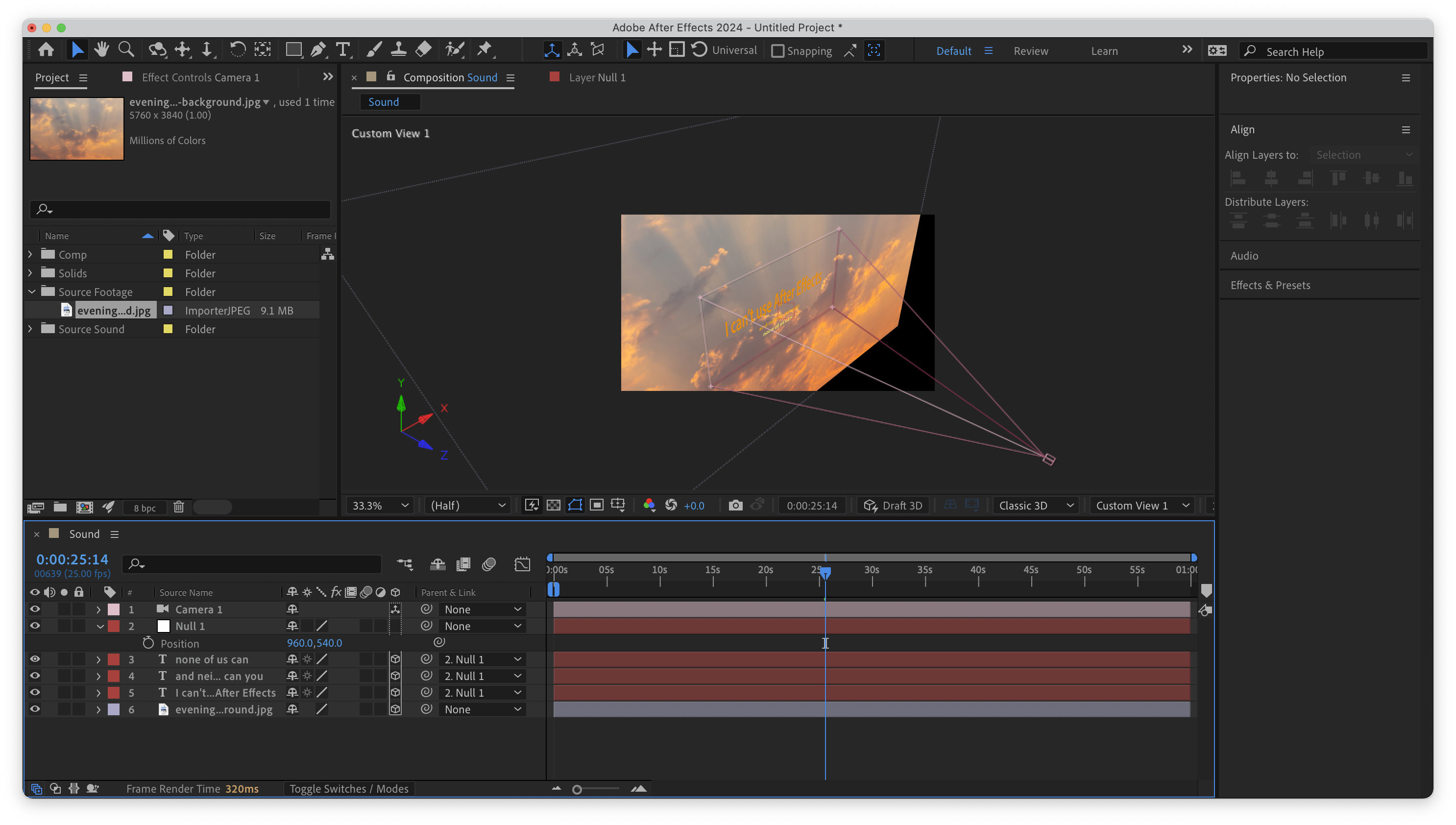Image resolution: width=1456 pixels, height=825 pixels.
Task: Click the Take Snapshot camera icon
Action: 735,506
